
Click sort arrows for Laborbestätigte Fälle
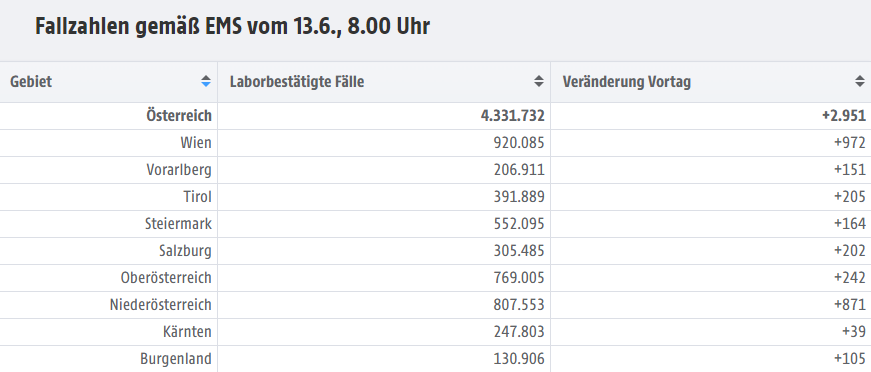pyautogui.click(x=538, y=82)
